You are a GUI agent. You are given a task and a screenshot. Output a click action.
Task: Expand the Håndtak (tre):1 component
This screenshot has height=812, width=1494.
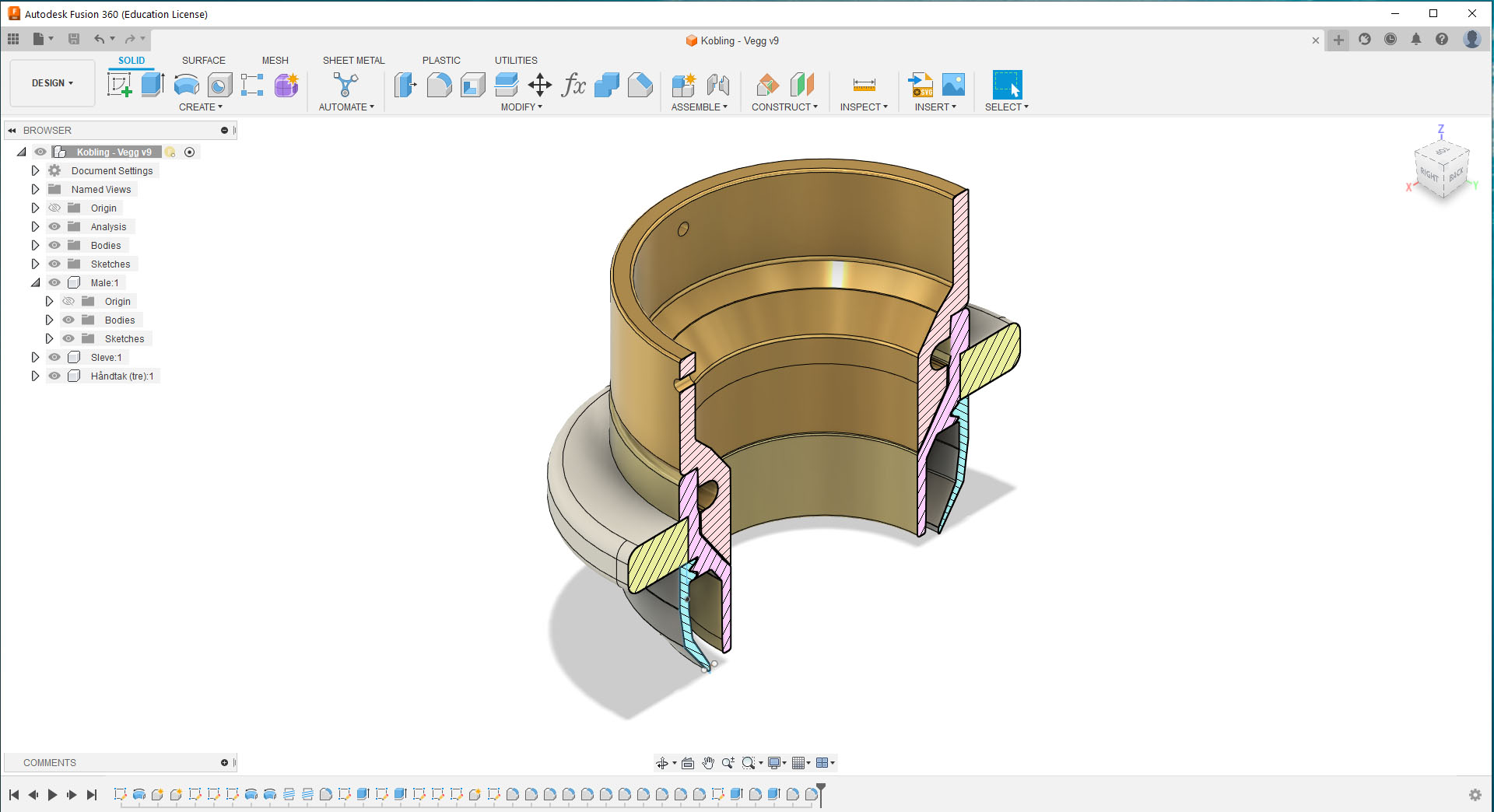coord(35,376)
